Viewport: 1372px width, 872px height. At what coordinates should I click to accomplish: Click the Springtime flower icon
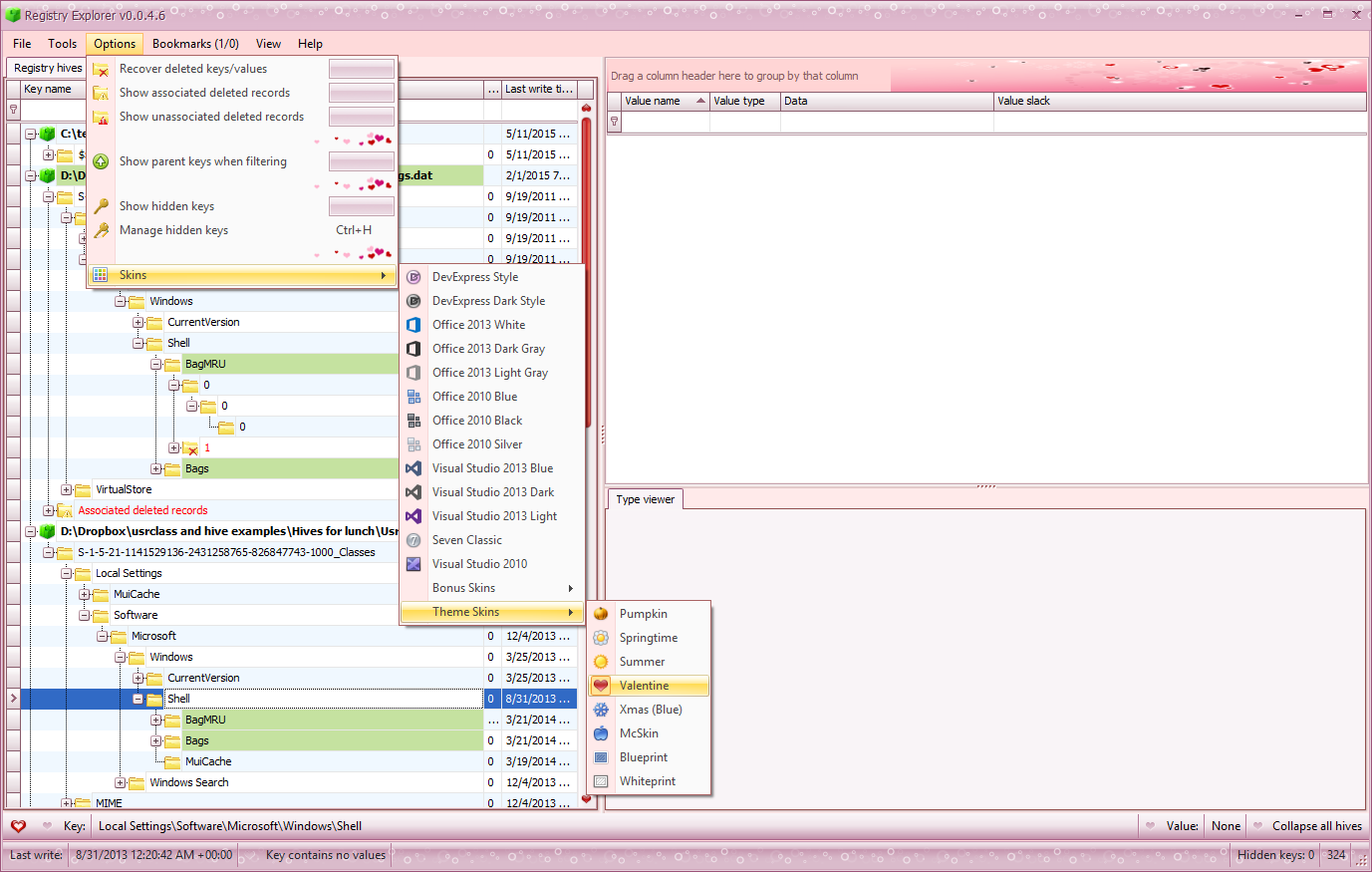click(601, 638)
